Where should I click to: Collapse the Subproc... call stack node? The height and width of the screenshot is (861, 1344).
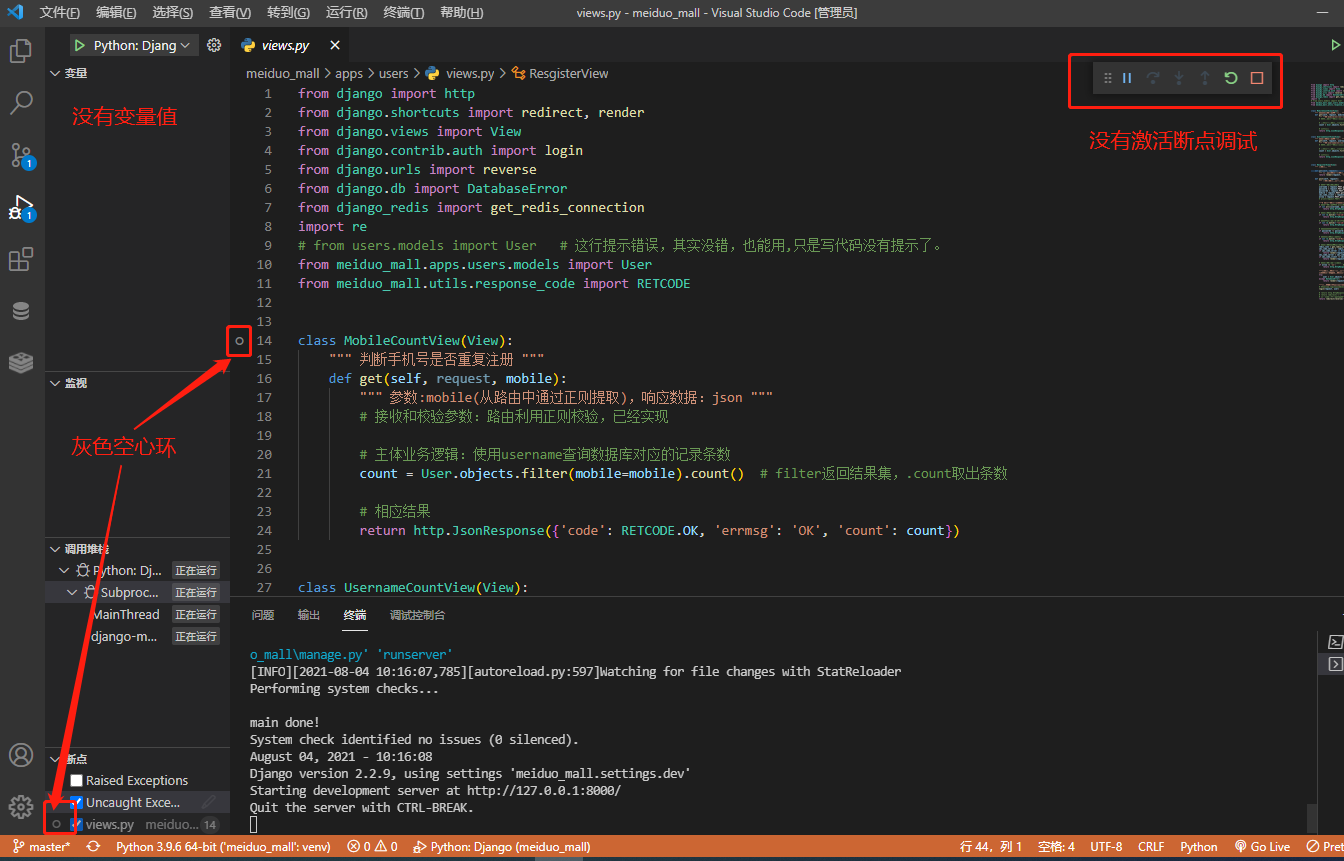(x=72, y=592)
